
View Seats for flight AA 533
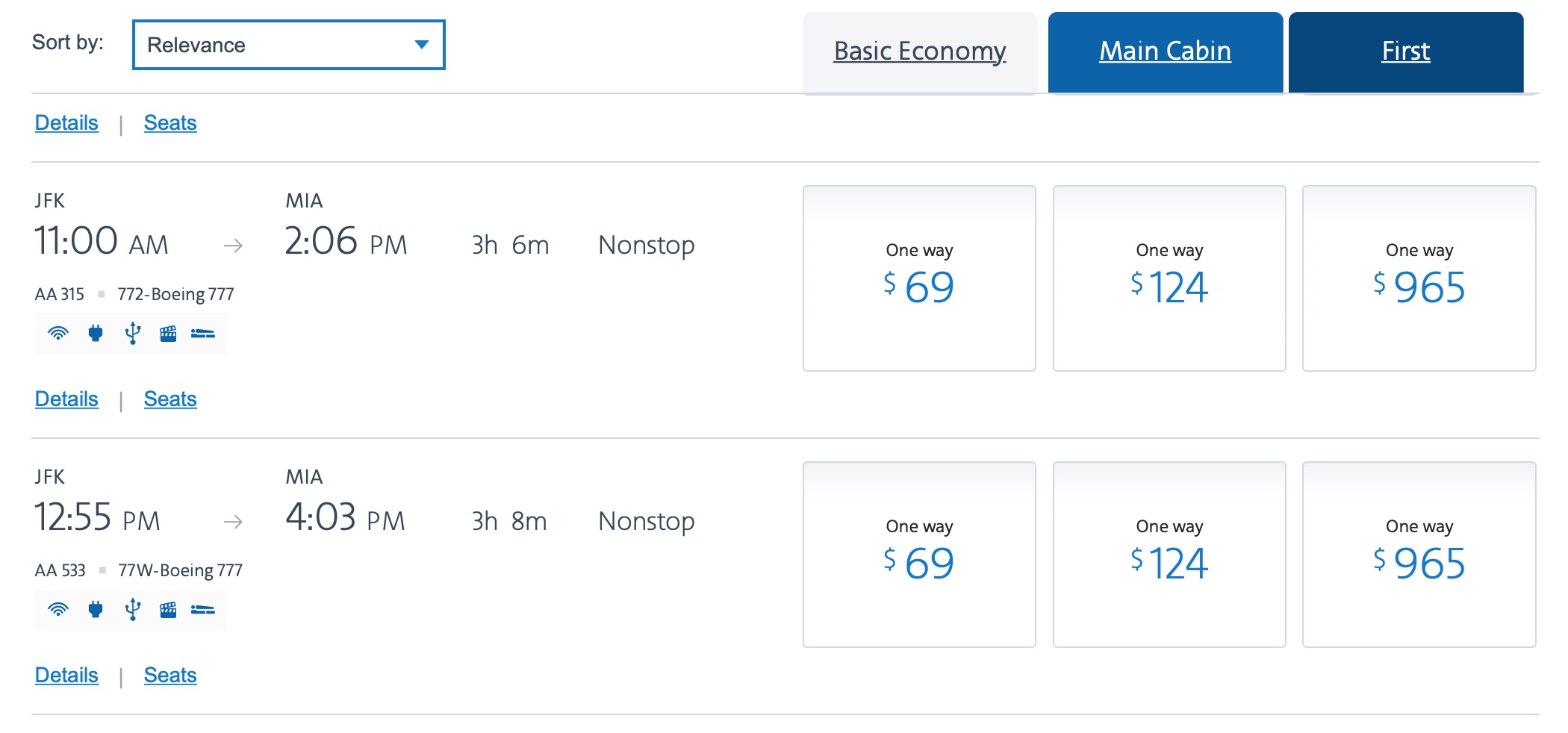click(170, 676)
